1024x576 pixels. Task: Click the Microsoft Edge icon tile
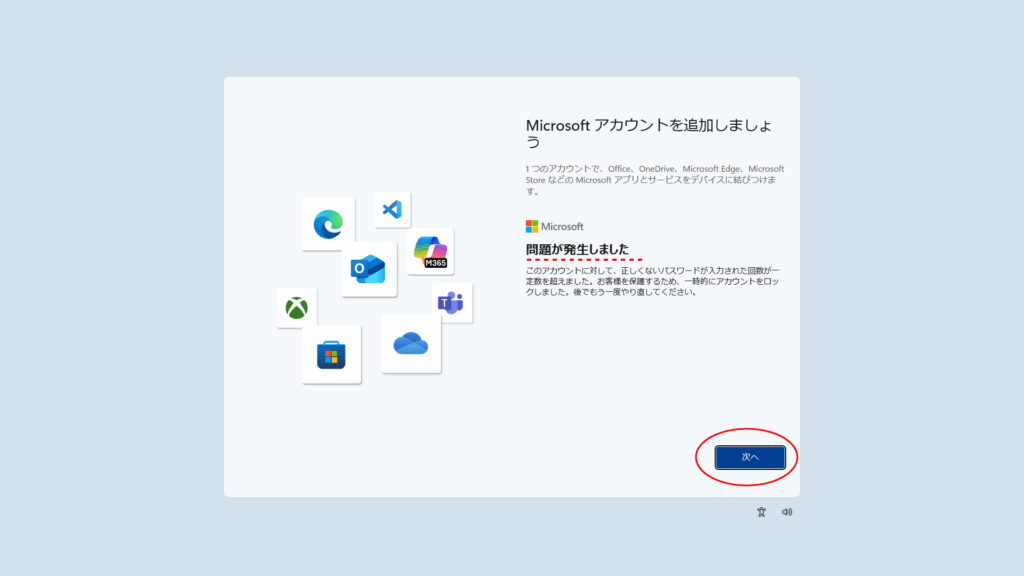pos(328,224)
